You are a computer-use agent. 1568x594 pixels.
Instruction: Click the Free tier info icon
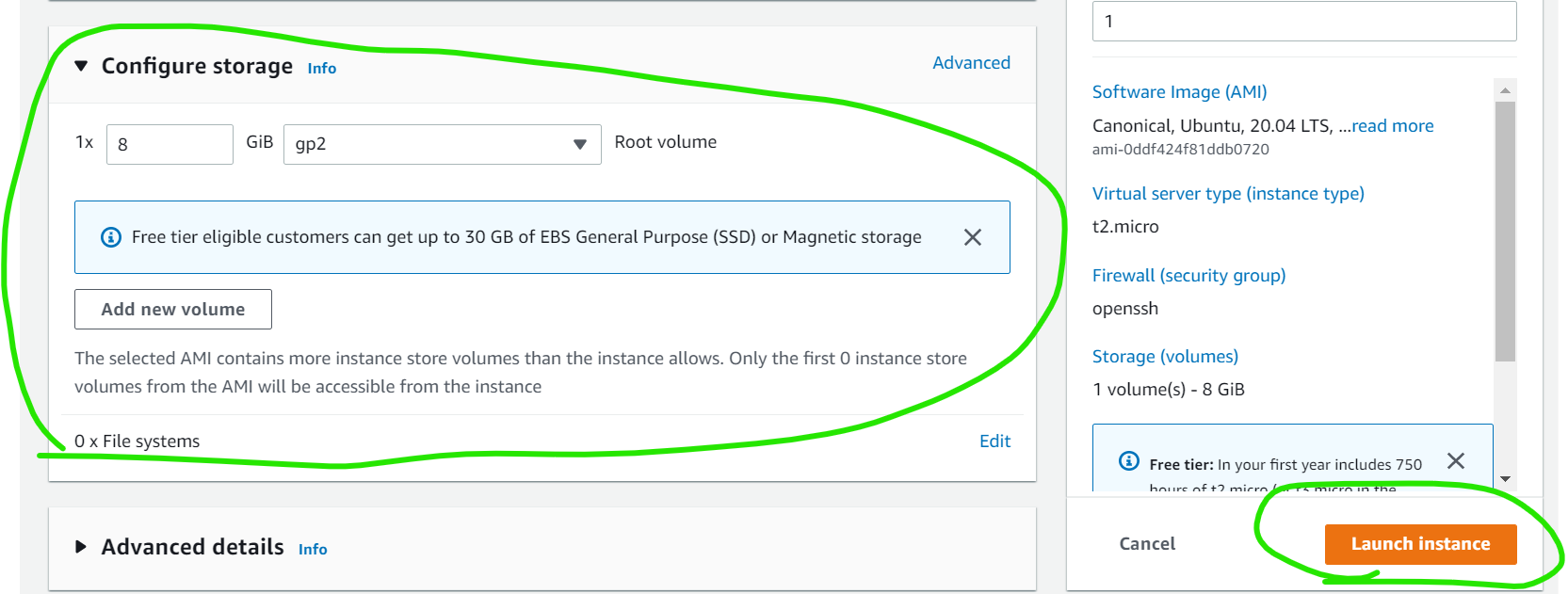pos(1128,461)
